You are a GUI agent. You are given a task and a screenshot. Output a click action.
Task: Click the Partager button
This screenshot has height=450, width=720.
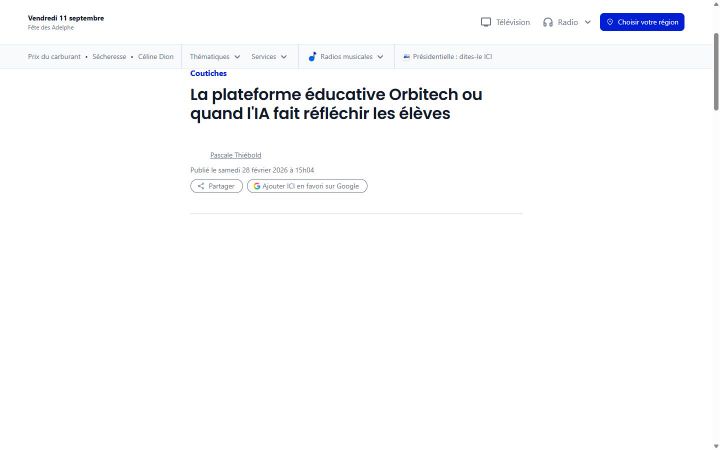pos(216,186)
